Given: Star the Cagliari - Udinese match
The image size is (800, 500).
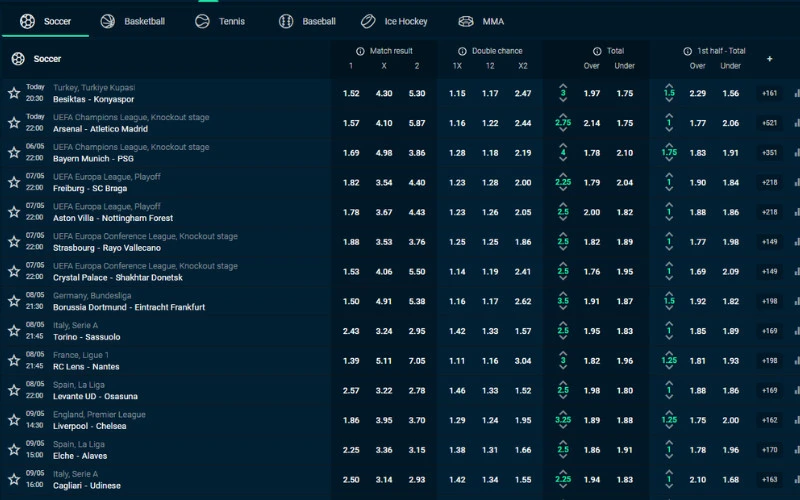Looking at the screenshot, I should [x=14, y=480].
